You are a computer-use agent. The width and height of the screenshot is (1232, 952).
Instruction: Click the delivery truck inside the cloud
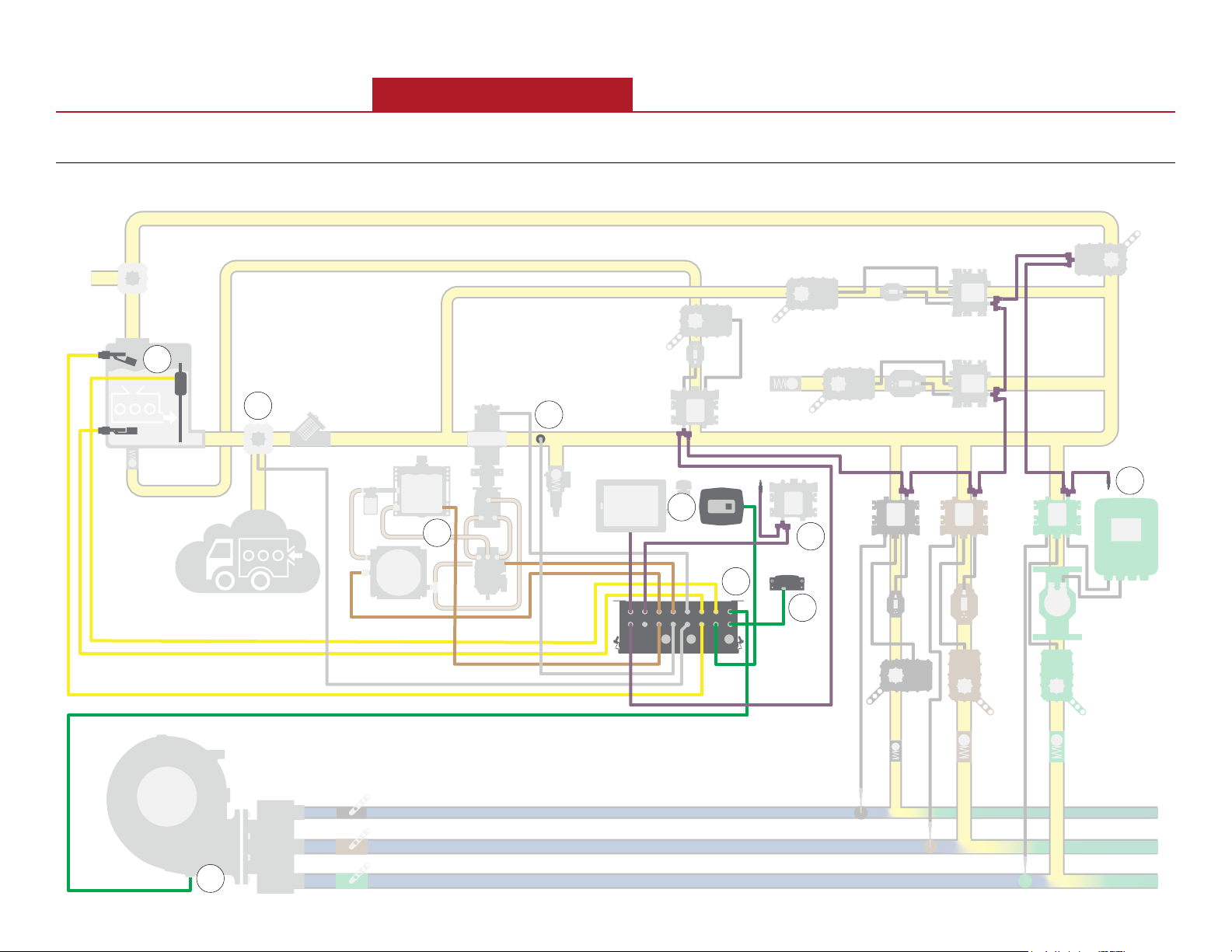tap(248, 563)
